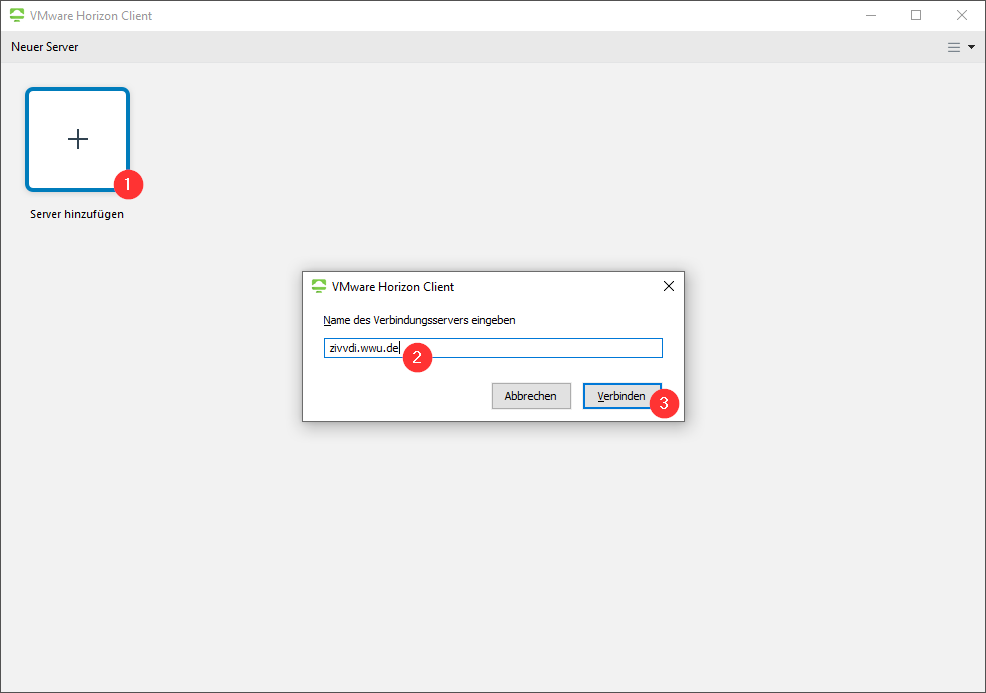Click the dialog's VMware Horizon Client title text
This screenshot has height=693, width=986.
[392, 286]
